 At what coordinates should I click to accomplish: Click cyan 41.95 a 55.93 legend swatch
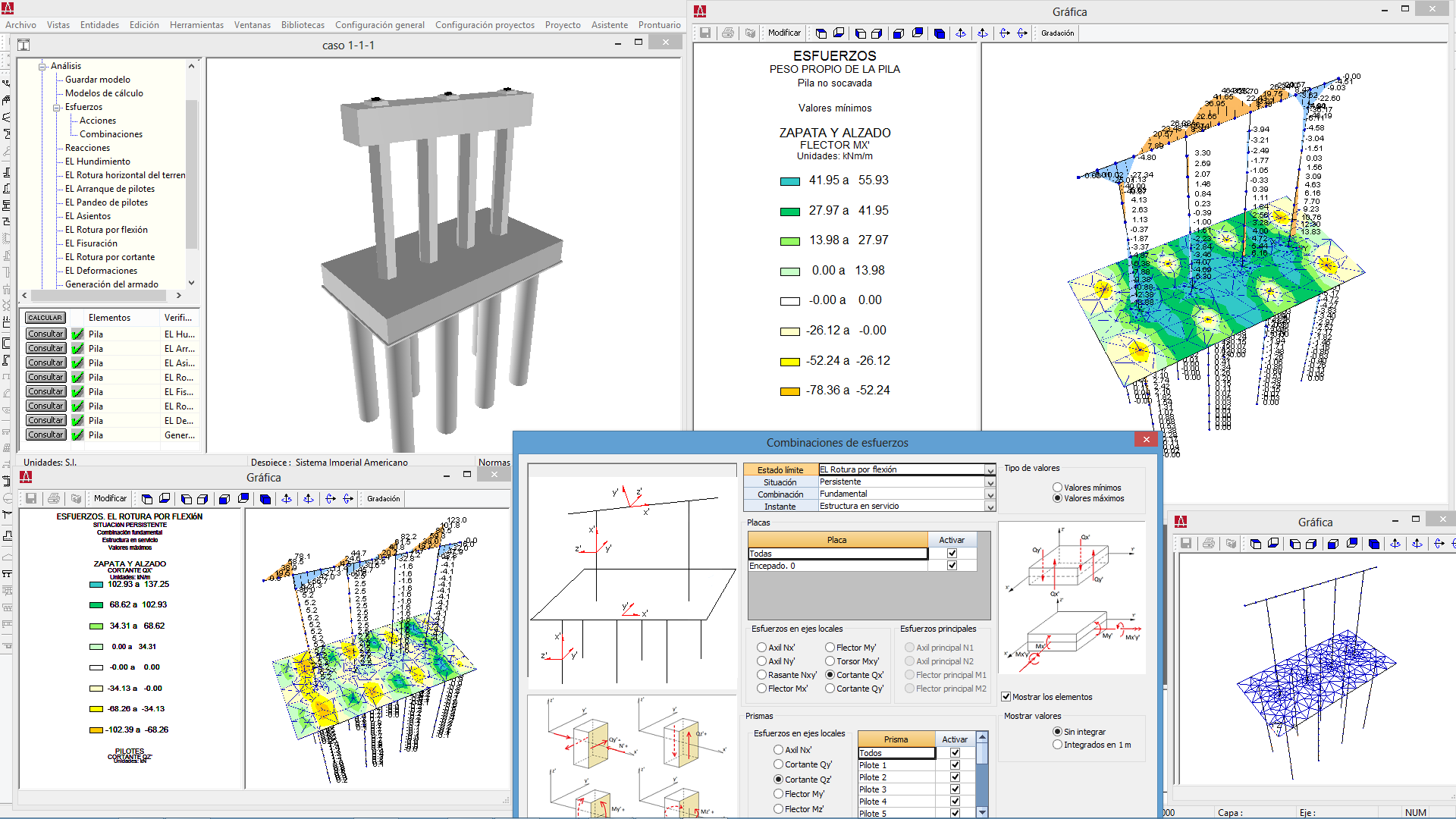click(790, 181)
